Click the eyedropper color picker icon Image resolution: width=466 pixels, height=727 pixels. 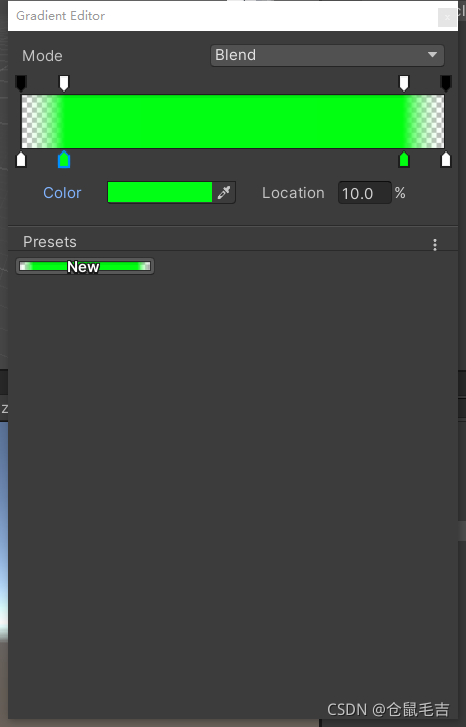pos(224,192)
